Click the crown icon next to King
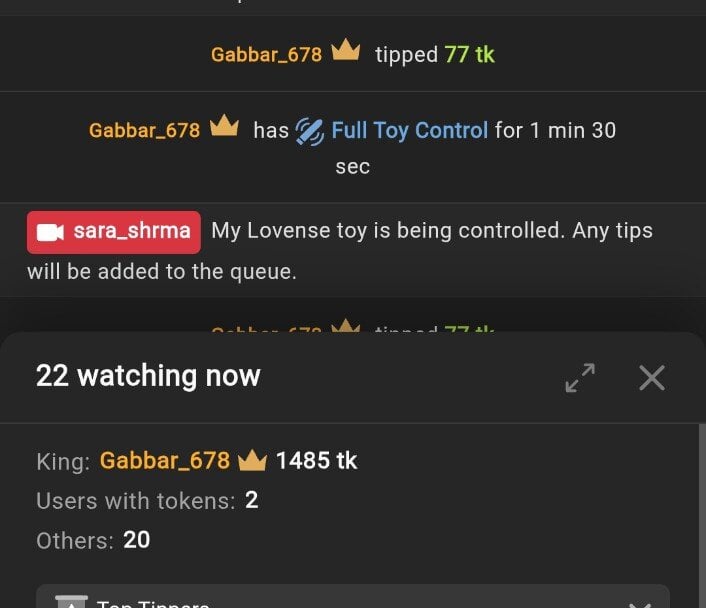Image resolution: width=706 pixels, height=608 pixels. pyautogui.click(x=252, y=460)
